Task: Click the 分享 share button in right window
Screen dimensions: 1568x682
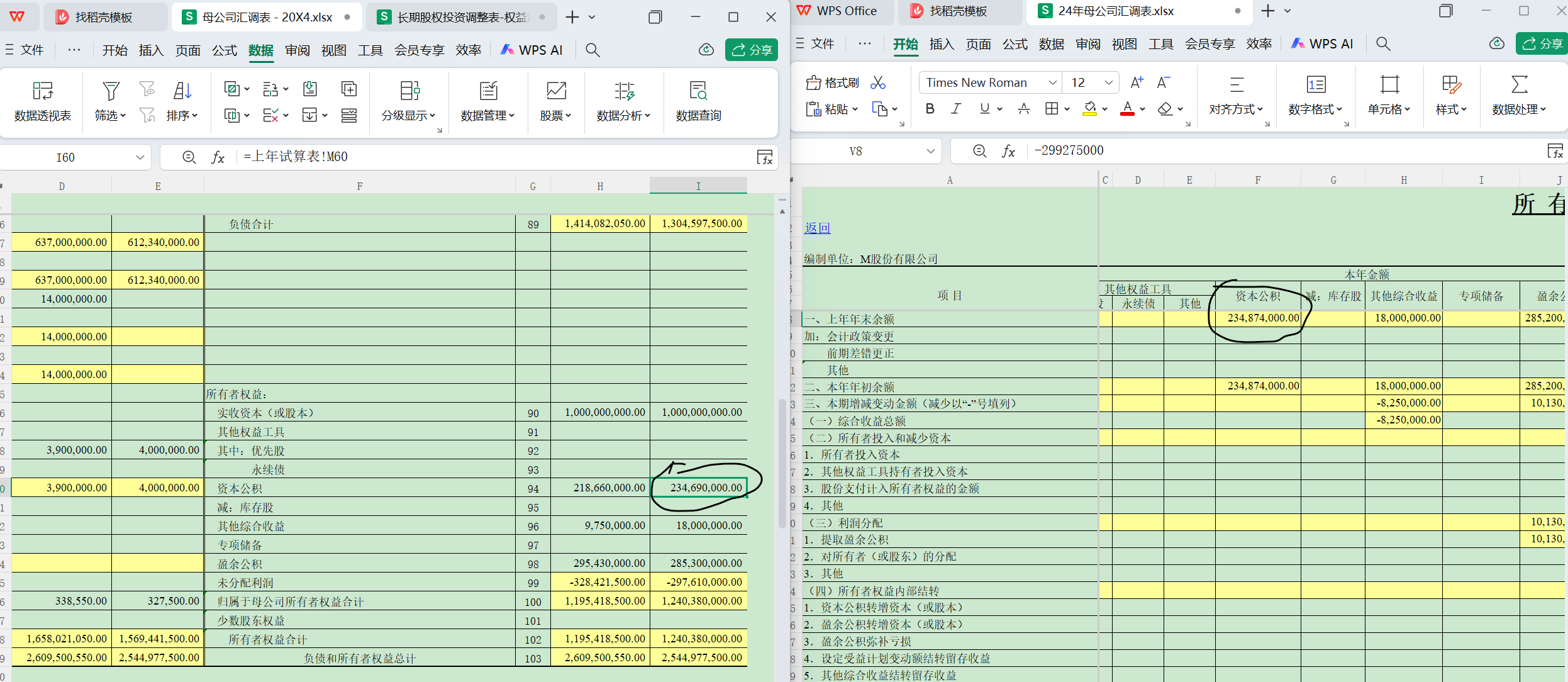Action: pyautogui.click(x=1542, y=43)
